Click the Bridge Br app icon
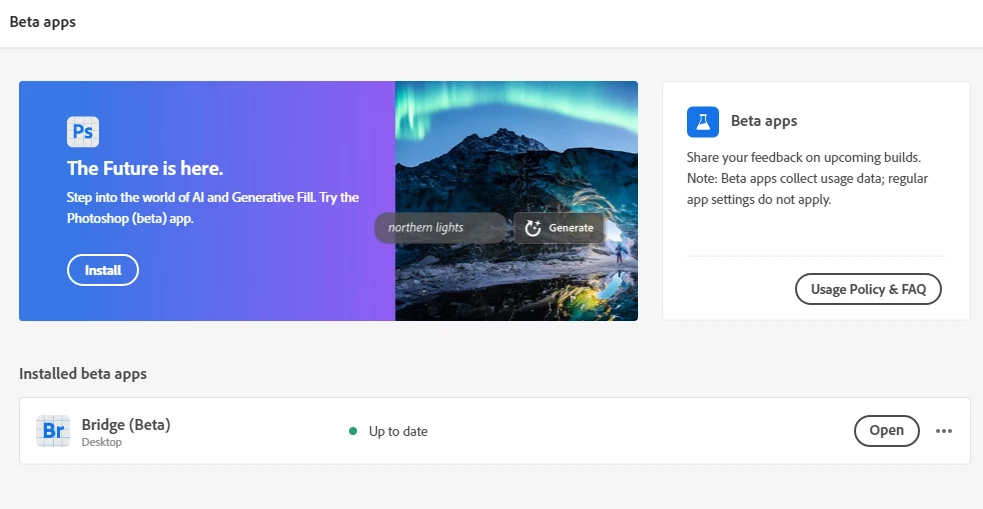Image resolution: width=983 pixels, height=509 pixels. point(53,431)
